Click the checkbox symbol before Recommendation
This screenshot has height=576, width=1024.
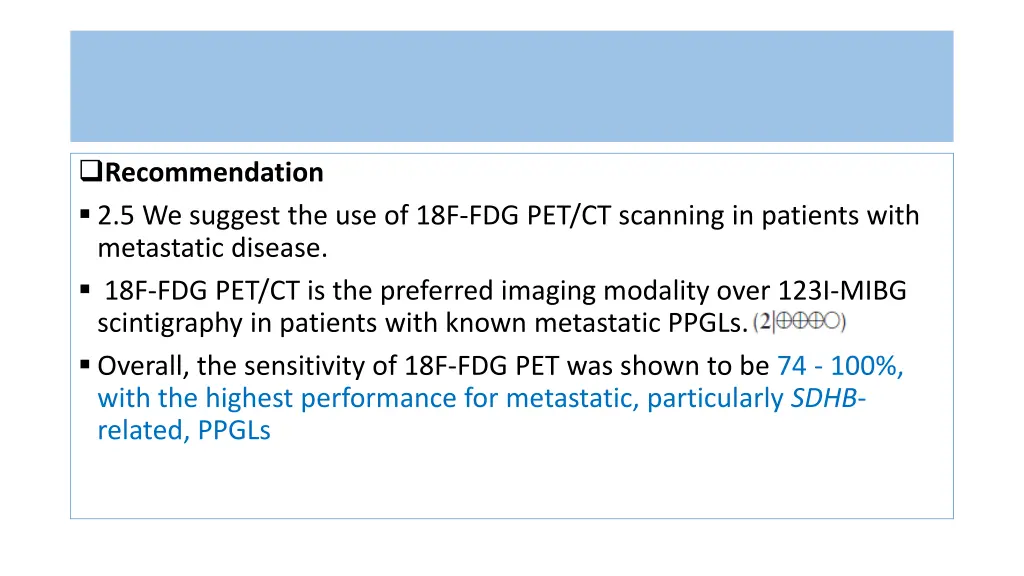(91, 170)
